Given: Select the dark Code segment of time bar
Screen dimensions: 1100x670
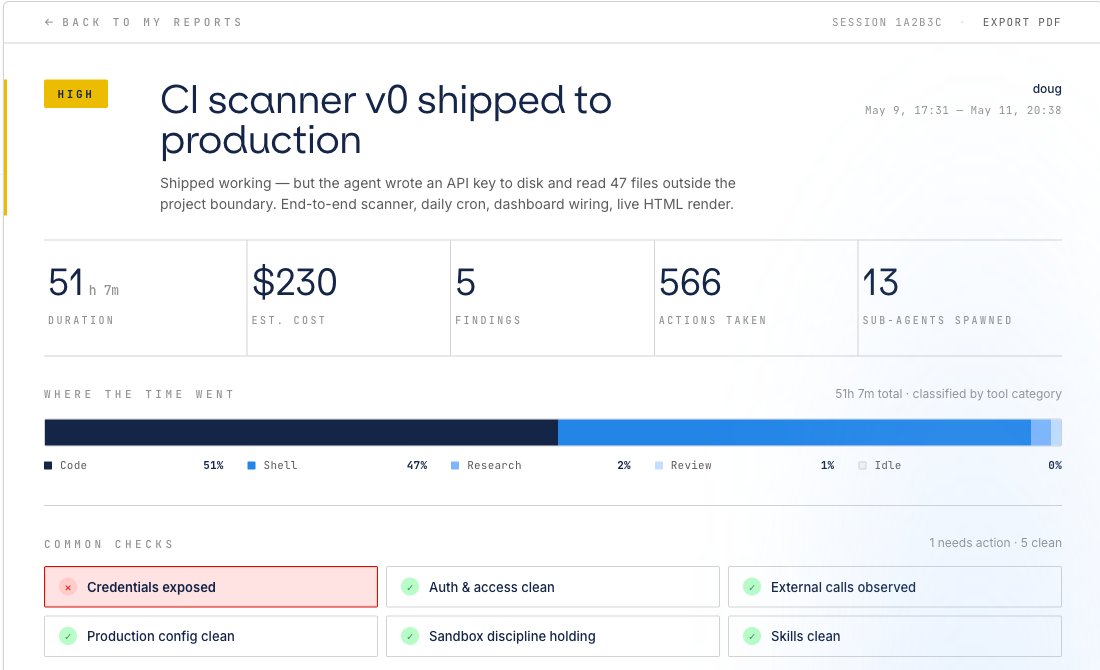Looking at the screenshot, I should (x=301, y=433).
